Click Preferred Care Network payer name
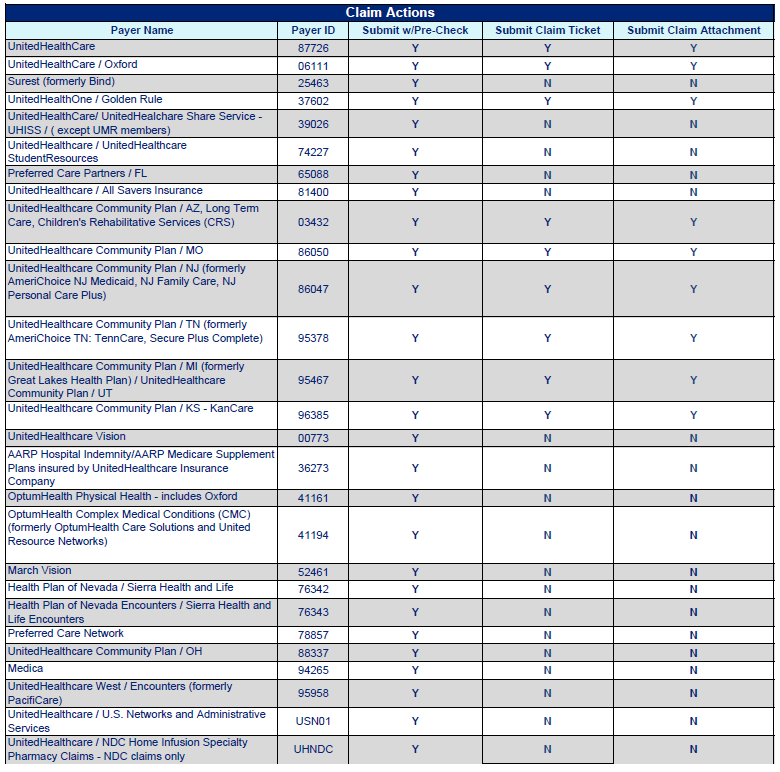The width and height of the screenshot is (780, 772). 66,633
